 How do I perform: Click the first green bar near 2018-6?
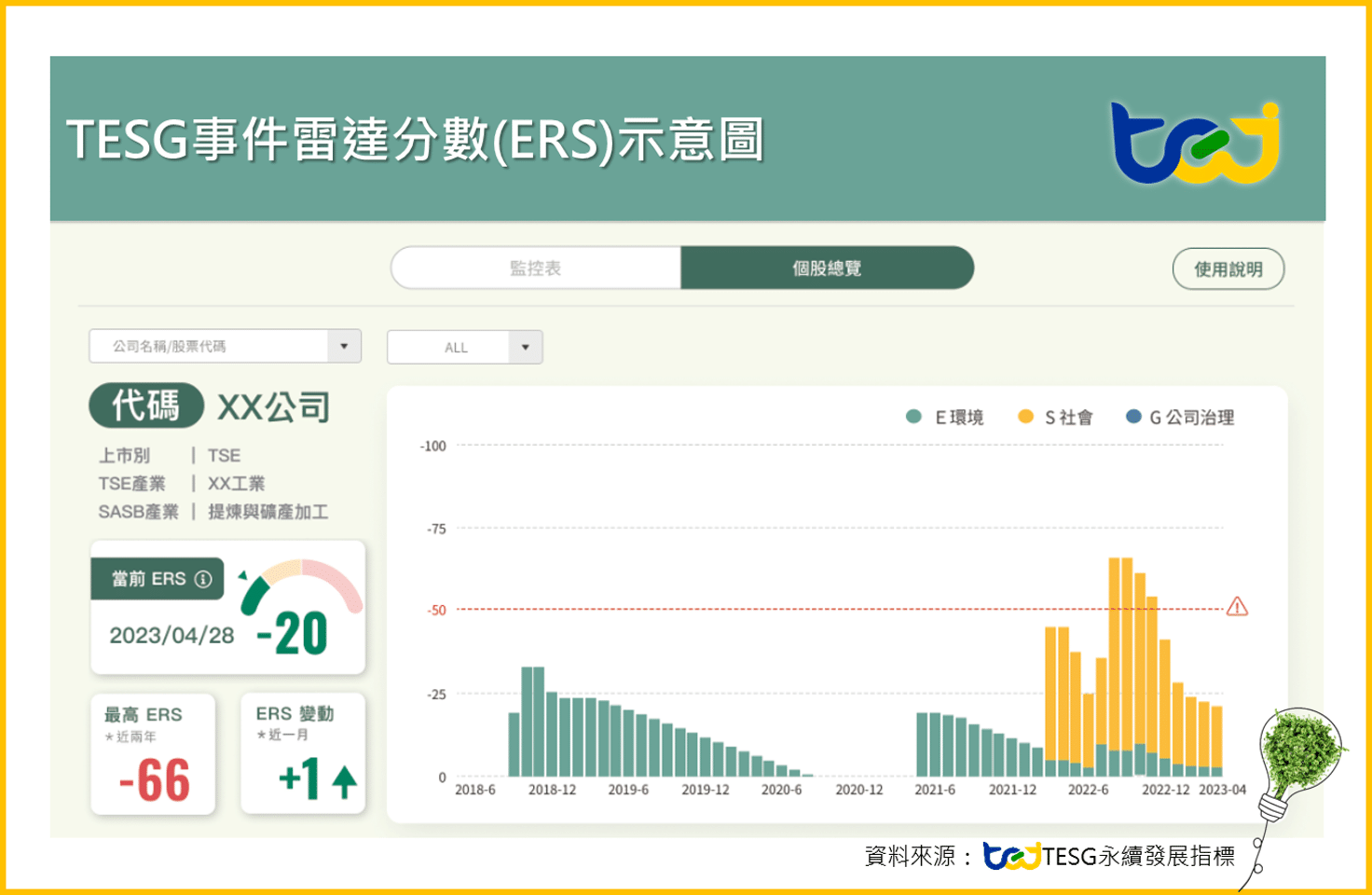pos(514,744)
